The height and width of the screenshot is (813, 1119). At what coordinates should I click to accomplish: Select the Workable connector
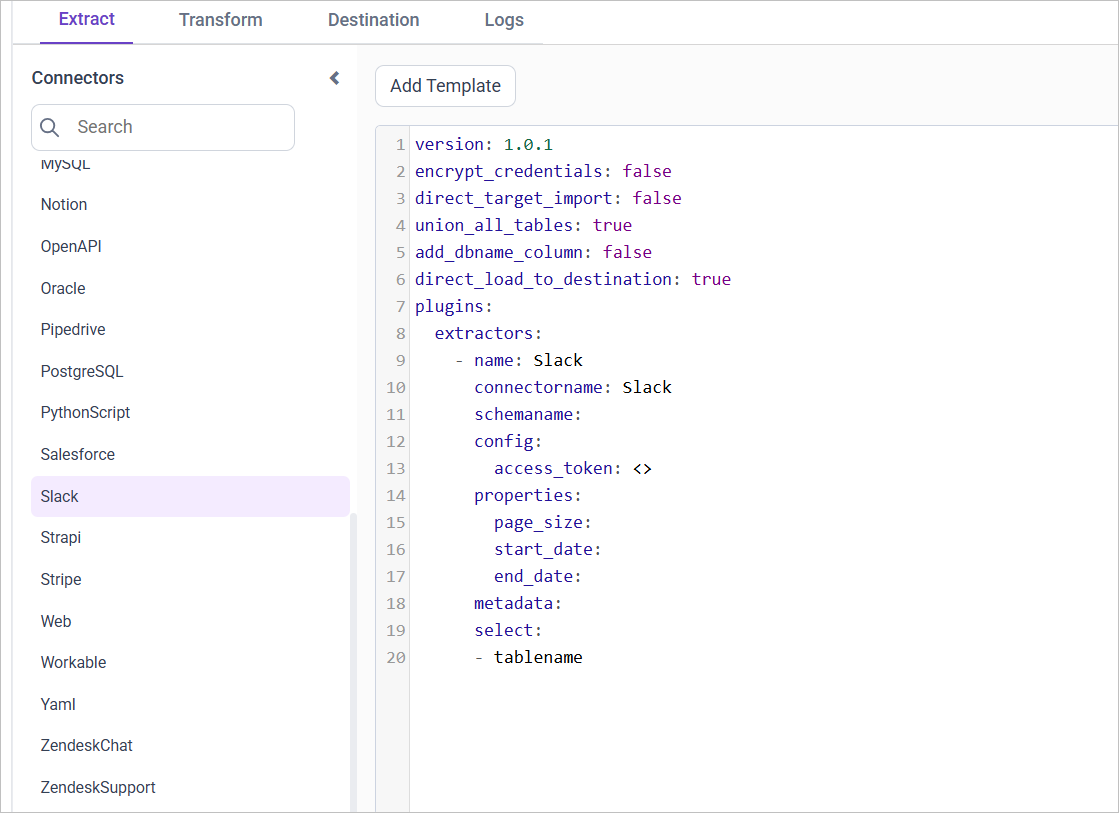pyautogui.click(x=73, y=662)
